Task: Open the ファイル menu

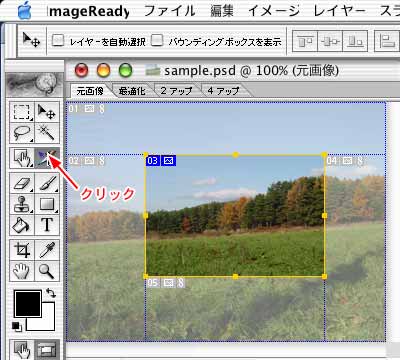Action: pos(170,11)
